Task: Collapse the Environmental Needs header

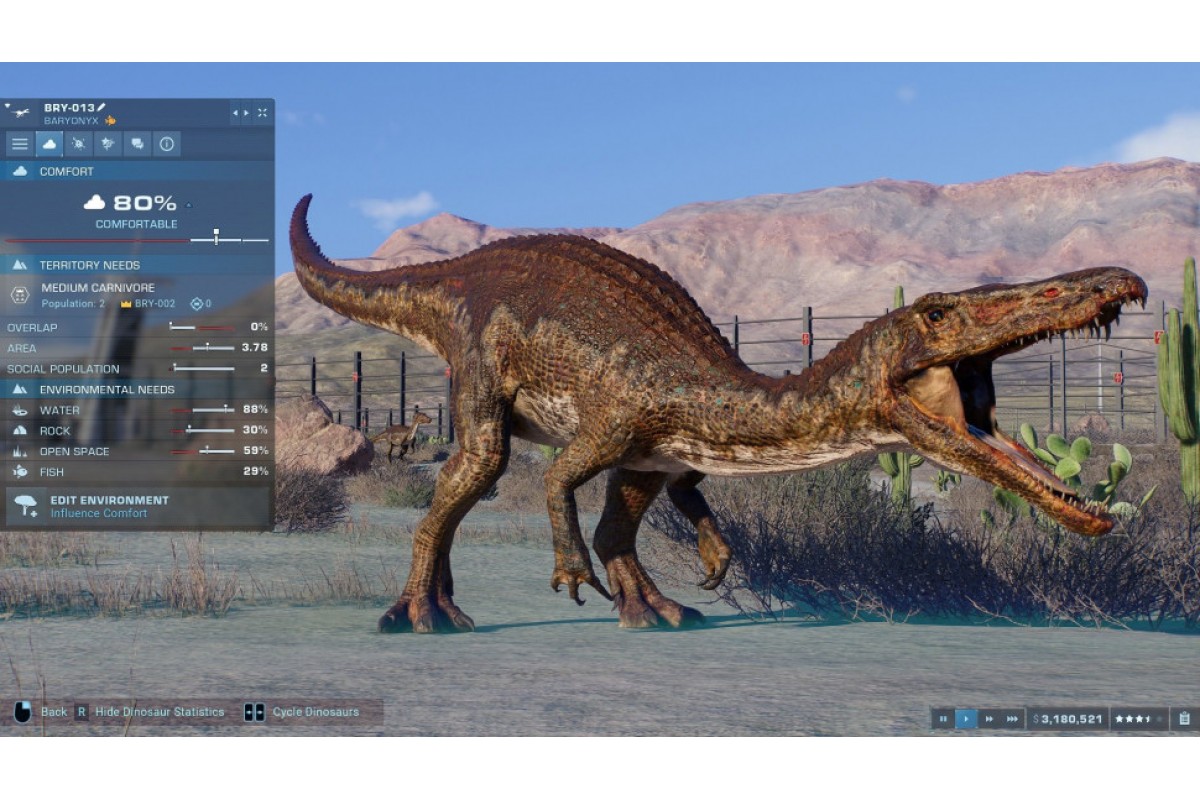Action: coord(138,389)
